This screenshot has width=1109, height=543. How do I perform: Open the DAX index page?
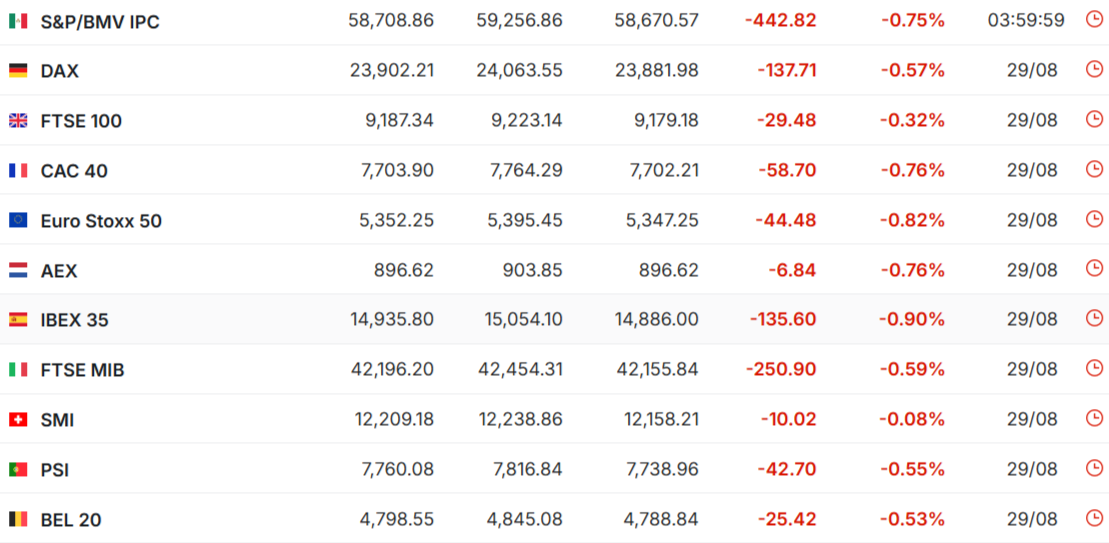coord(59,71)
